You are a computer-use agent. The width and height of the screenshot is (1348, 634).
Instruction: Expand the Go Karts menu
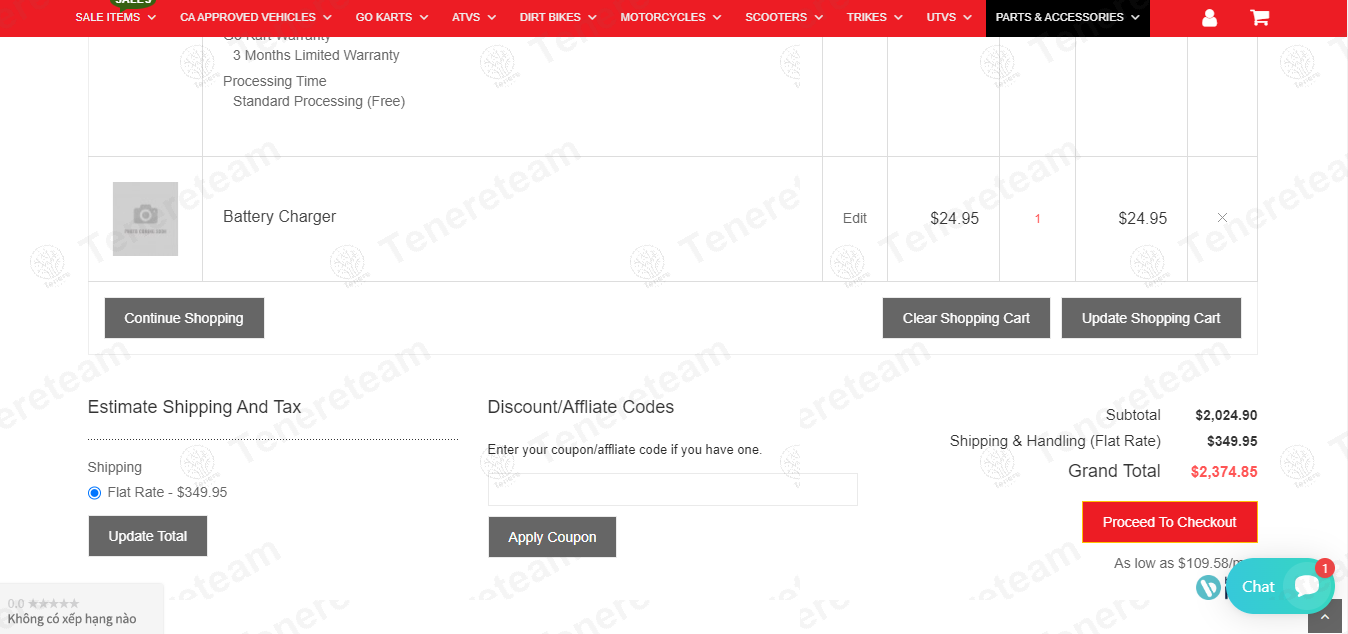tap(392, 17)
